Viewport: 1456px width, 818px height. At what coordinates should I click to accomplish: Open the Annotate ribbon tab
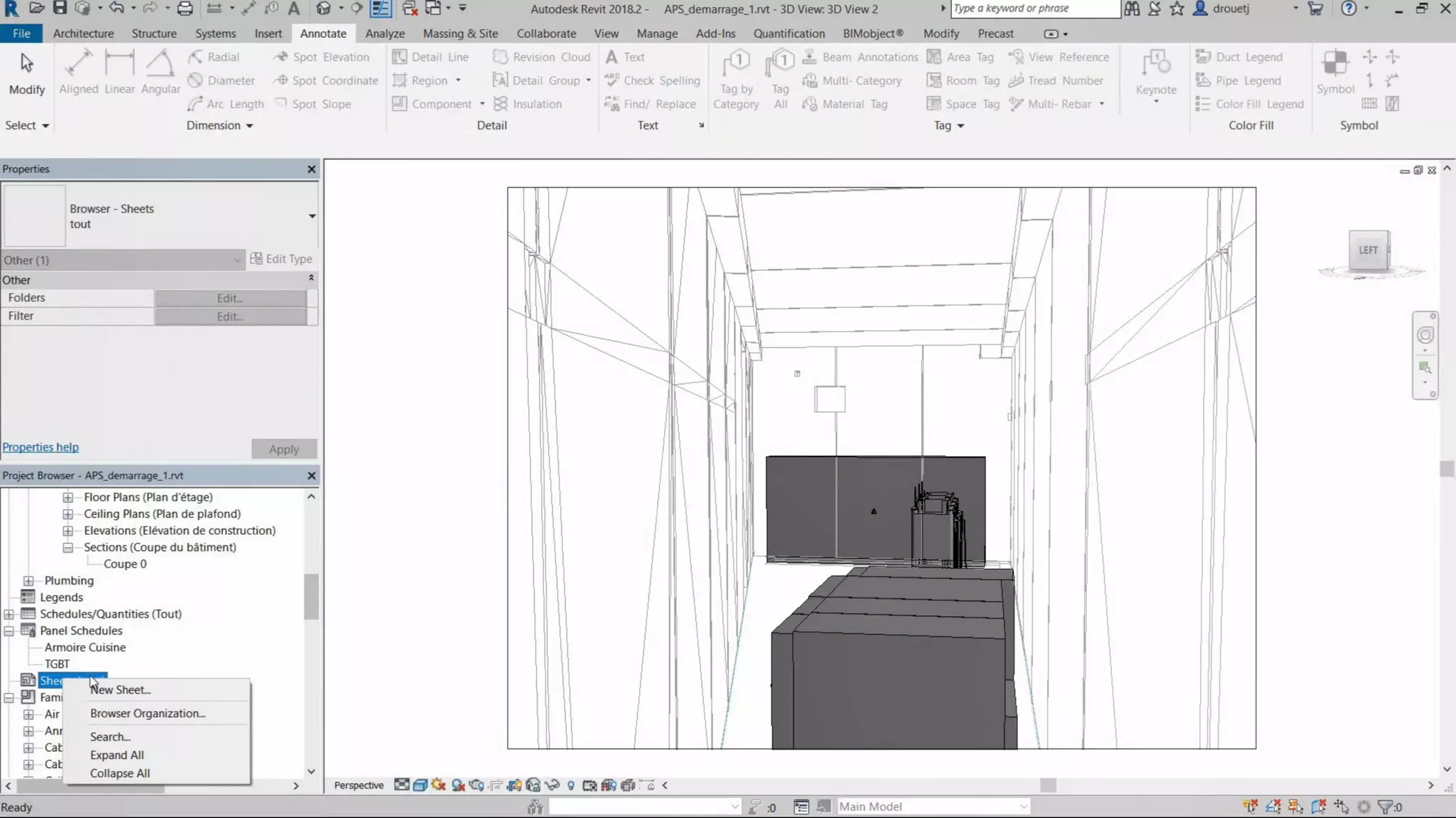pyautogui.click(x=323, y=33)
